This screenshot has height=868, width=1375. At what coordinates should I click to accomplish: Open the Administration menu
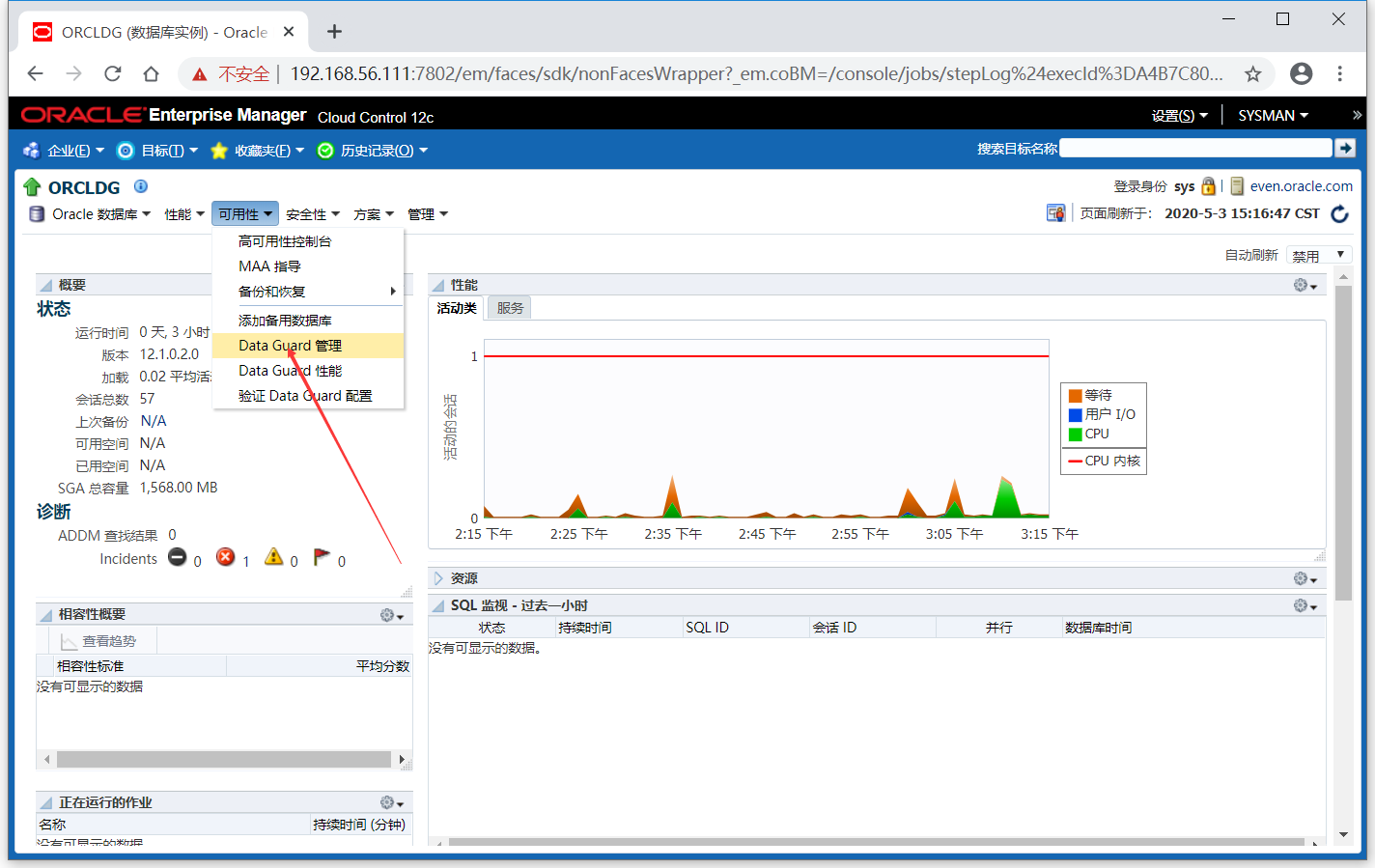pos(428,214)
